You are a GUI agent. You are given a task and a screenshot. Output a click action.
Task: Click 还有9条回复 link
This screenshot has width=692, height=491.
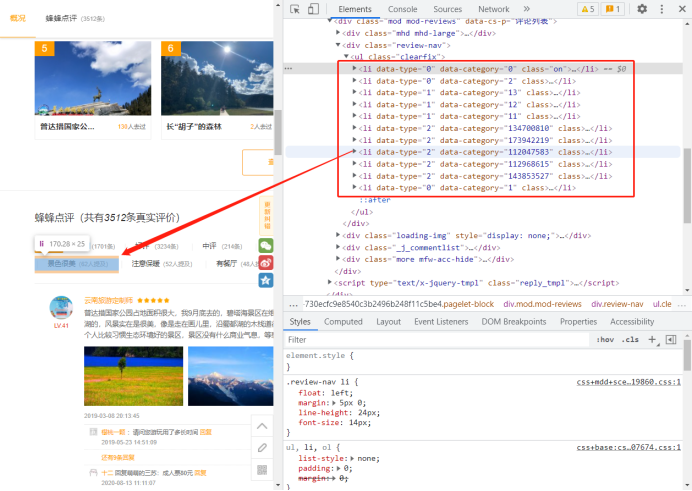tap(118, 457)
